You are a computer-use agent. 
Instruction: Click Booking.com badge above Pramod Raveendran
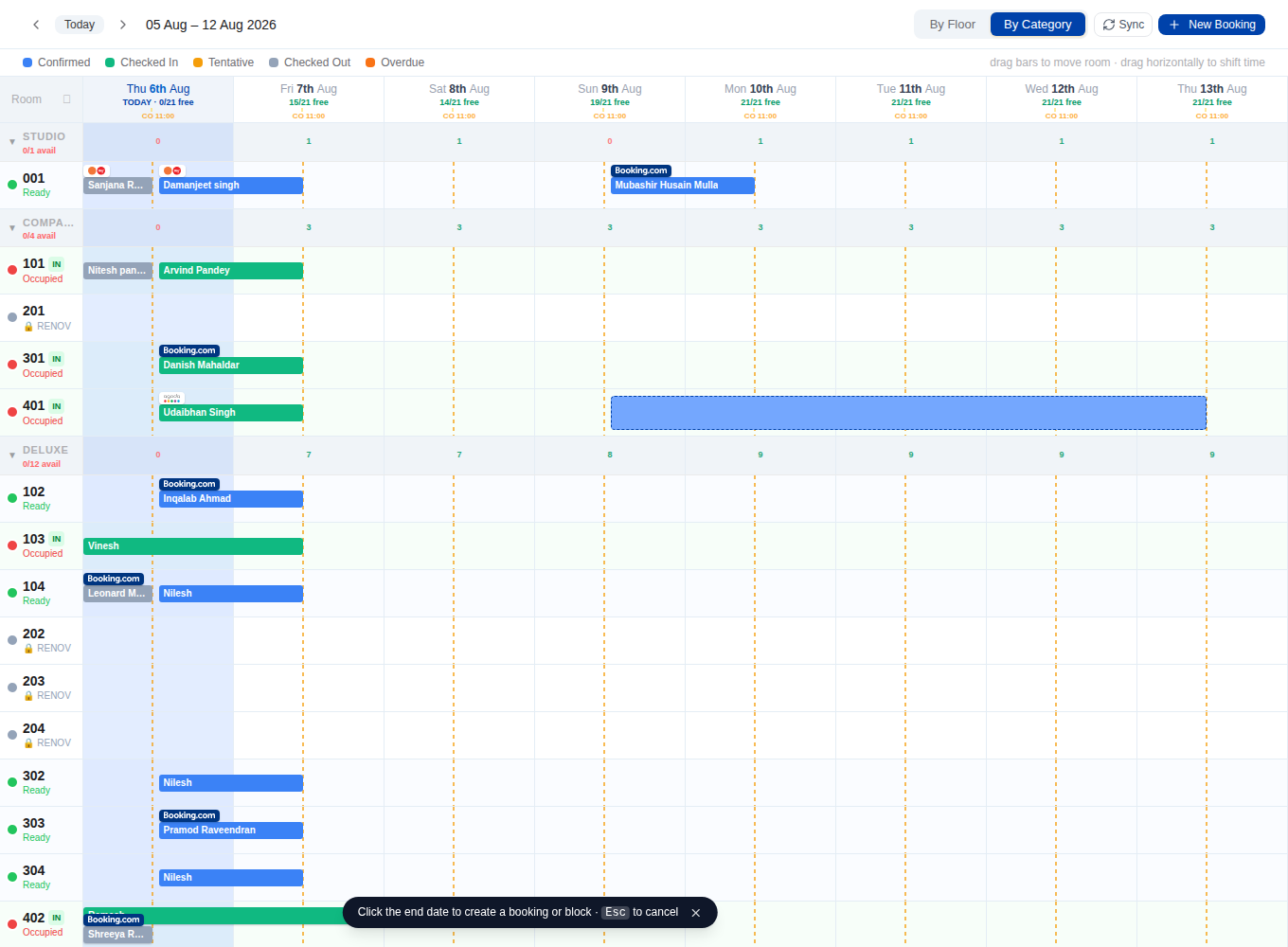coord(189,815)
